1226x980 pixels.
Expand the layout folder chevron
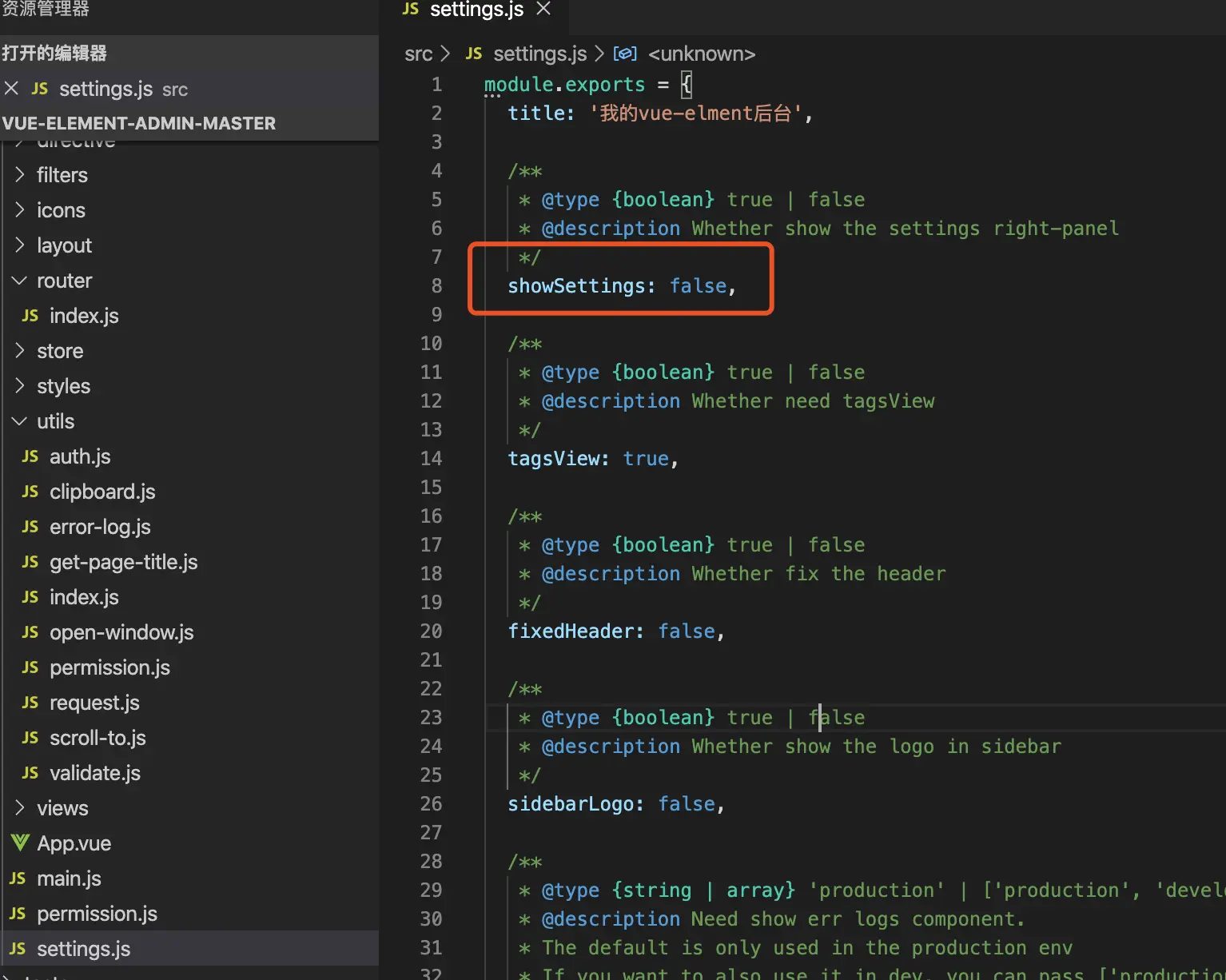click(20, 245)
